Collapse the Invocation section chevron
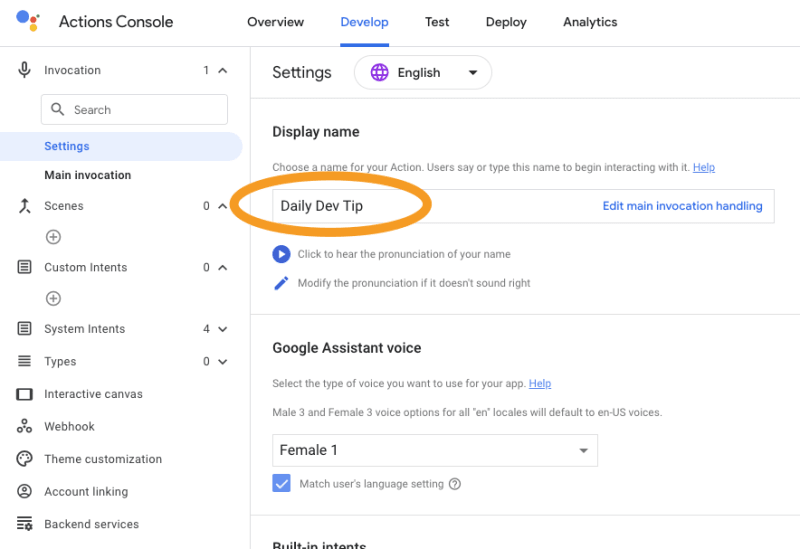 coord(222,70)
